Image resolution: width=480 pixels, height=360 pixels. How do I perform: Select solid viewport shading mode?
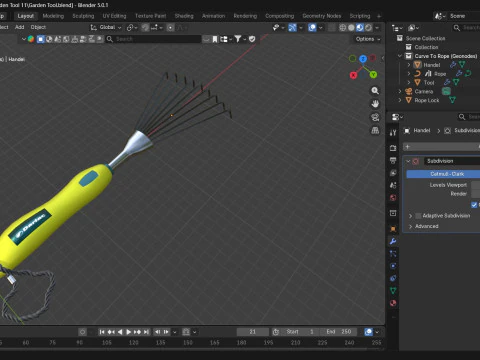click(x=351, y=28)
